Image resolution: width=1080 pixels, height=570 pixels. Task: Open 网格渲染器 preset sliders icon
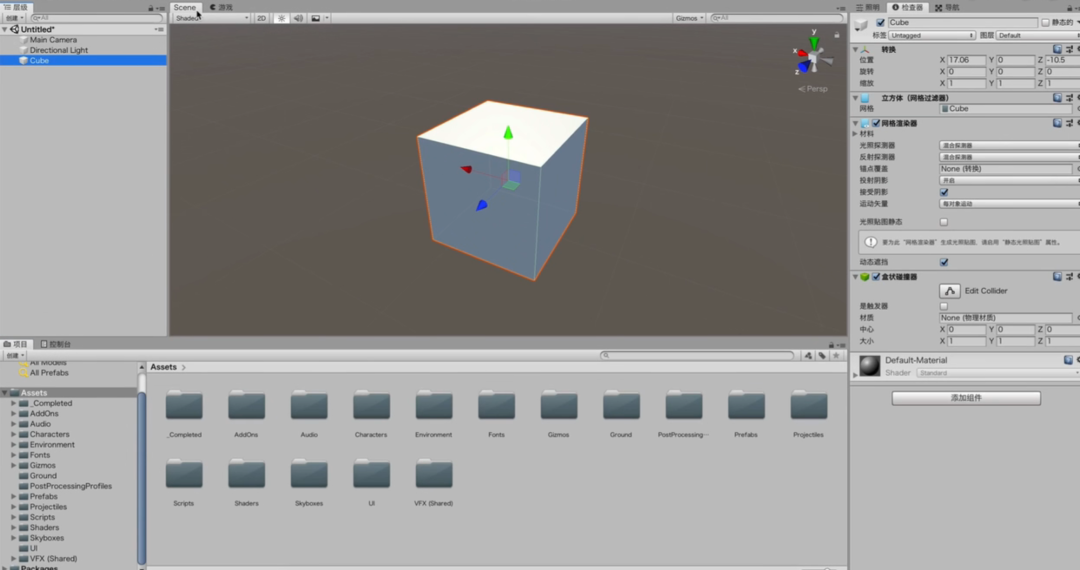[x=1069, y=123]
